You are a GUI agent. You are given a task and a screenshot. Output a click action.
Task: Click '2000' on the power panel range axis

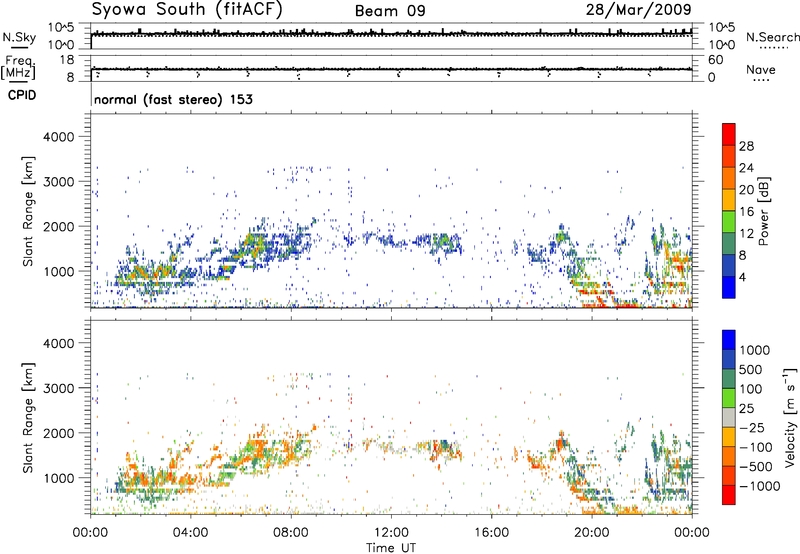pyautogui.click(x=58, y=226)
